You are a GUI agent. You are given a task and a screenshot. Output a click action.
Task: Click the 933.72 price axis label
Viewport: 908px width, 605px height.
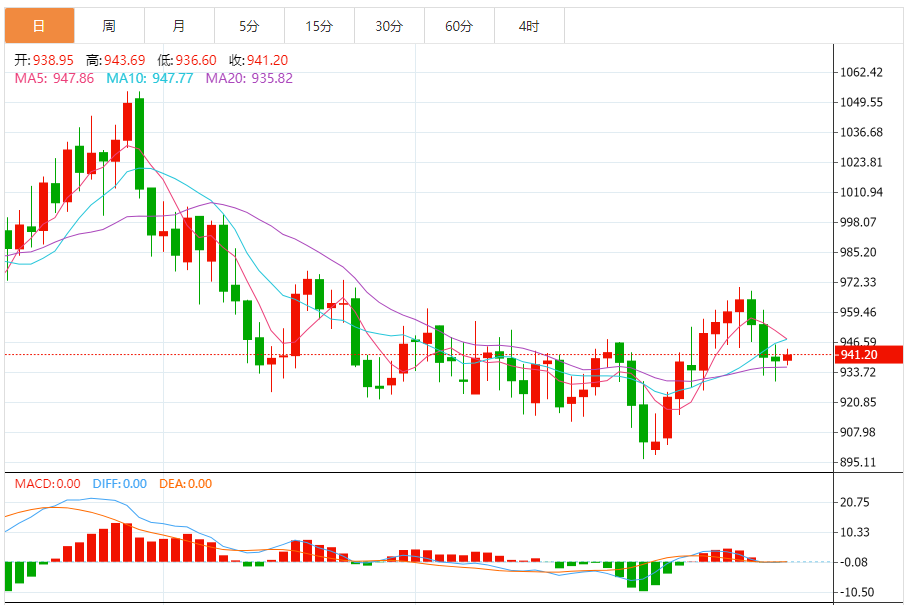858,372
